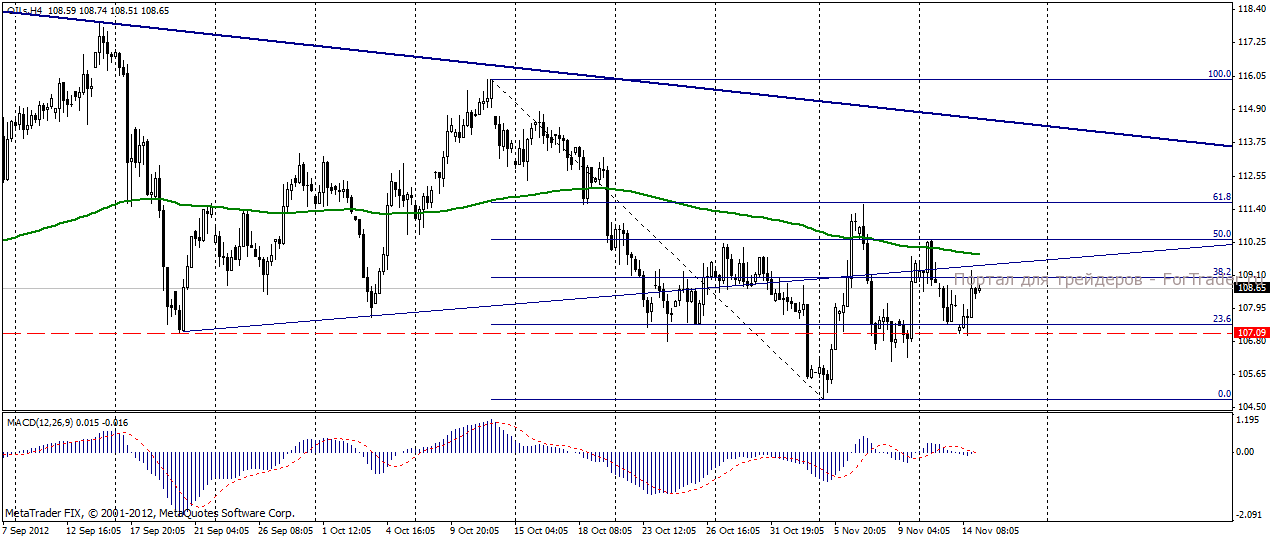This screenshot has height=538, width=1270.
Task: Click the 114.90 price axis value
Action: click(x=1250, y=108)
